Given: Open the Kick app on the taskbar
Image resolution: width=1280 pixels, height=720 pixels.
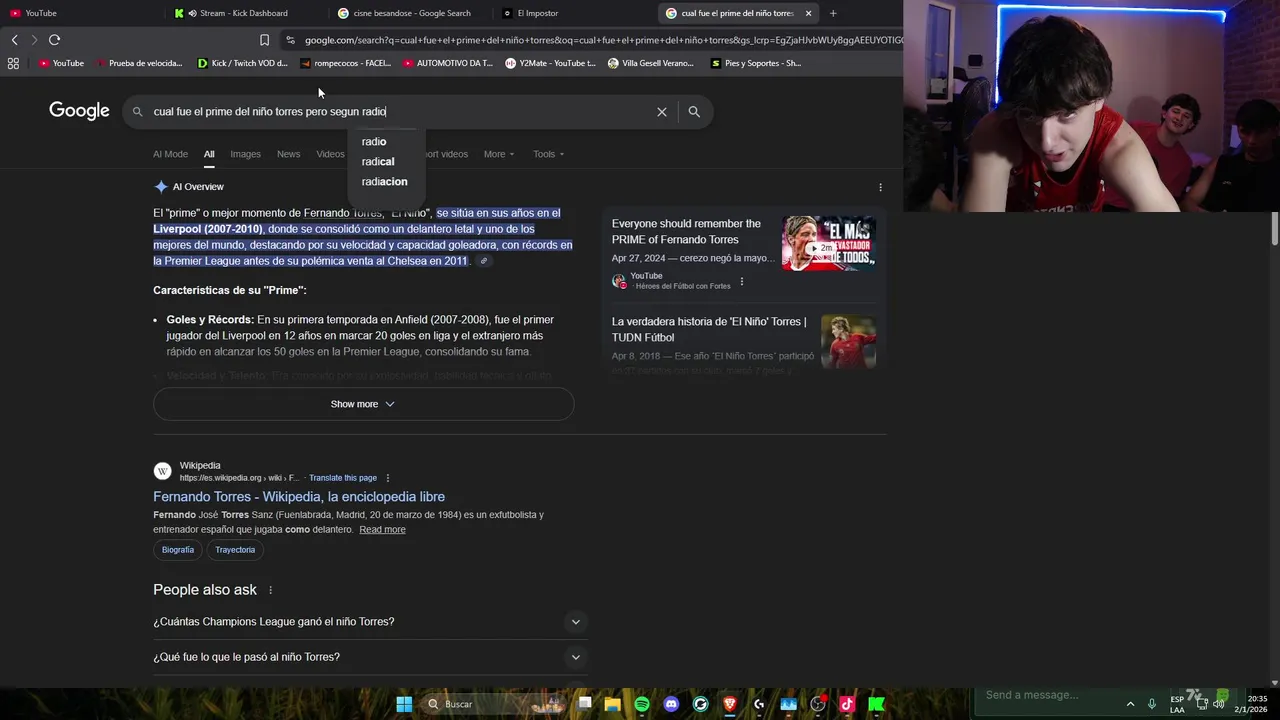Looking at the screenshot, I should 876,704.
